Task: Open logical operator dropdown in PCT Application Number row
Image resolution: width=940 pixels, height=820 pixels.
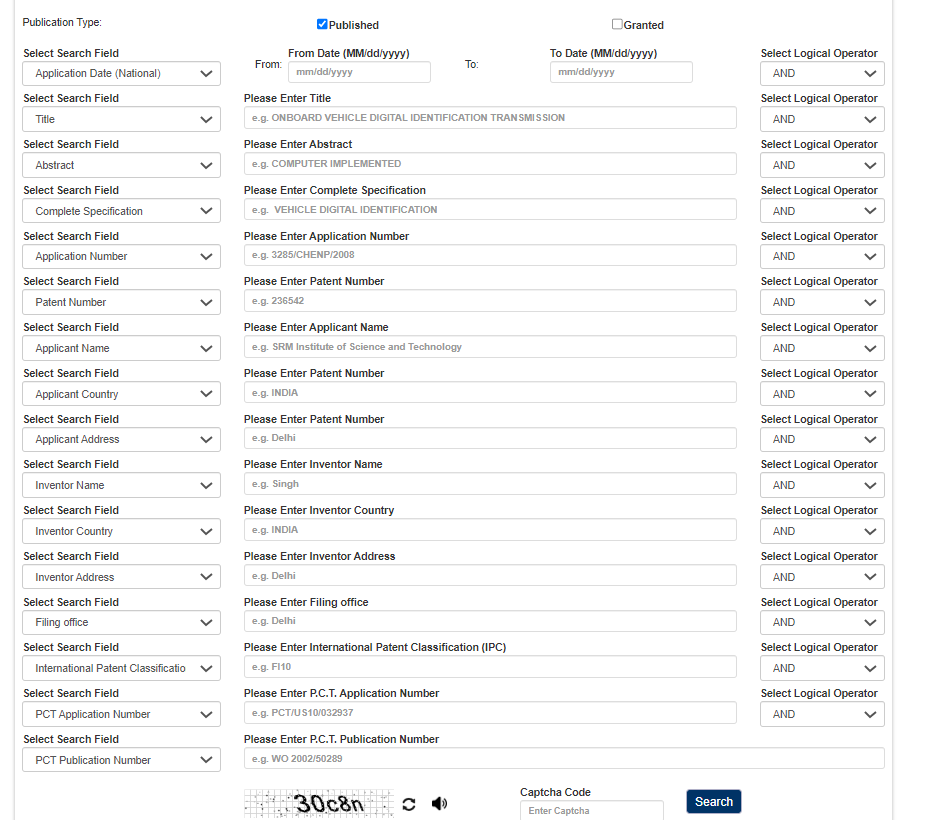Action: click(x=822, y=714)
